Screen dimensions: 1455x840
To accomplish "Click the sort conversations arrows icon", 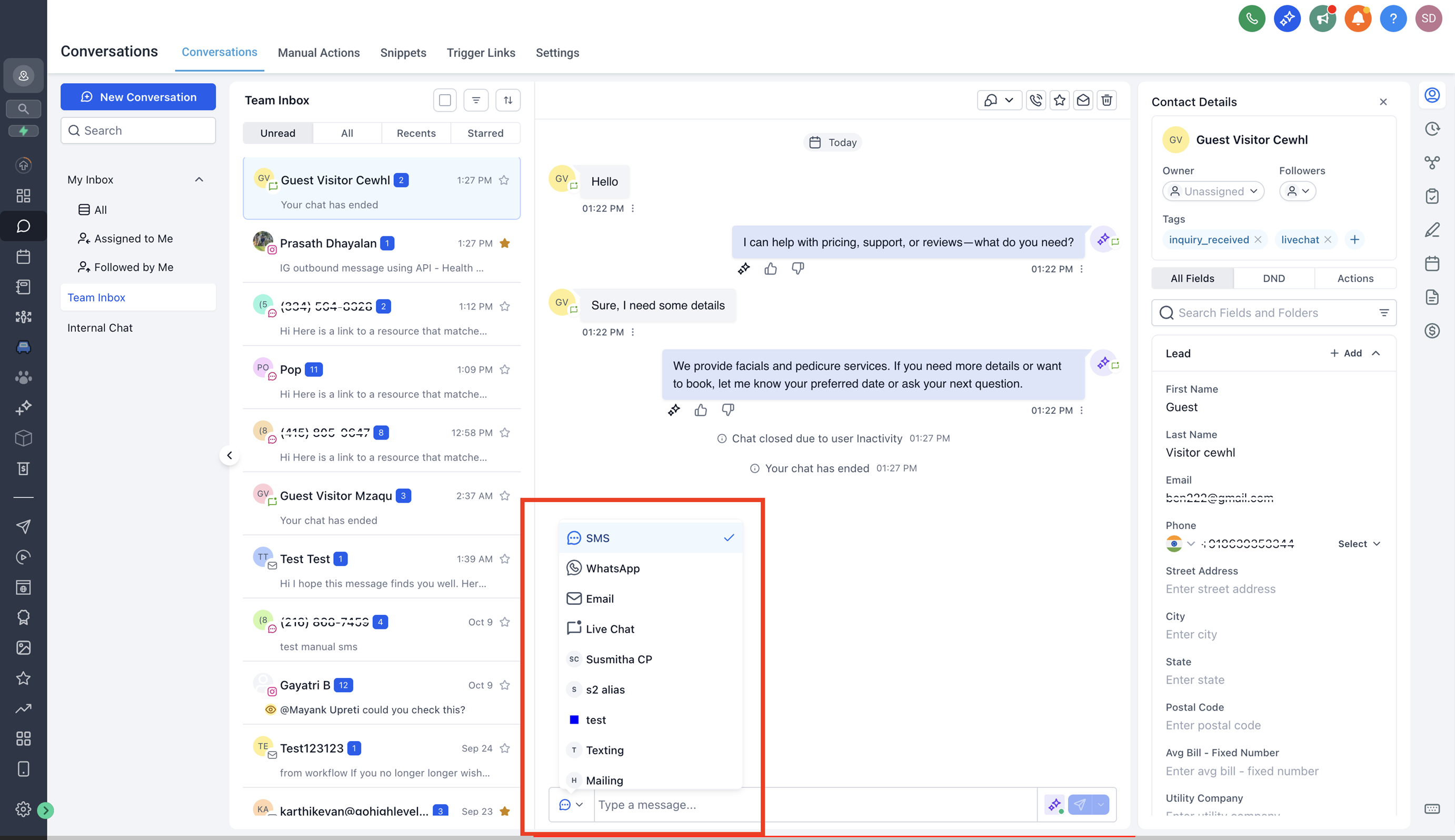I will 507,101.
